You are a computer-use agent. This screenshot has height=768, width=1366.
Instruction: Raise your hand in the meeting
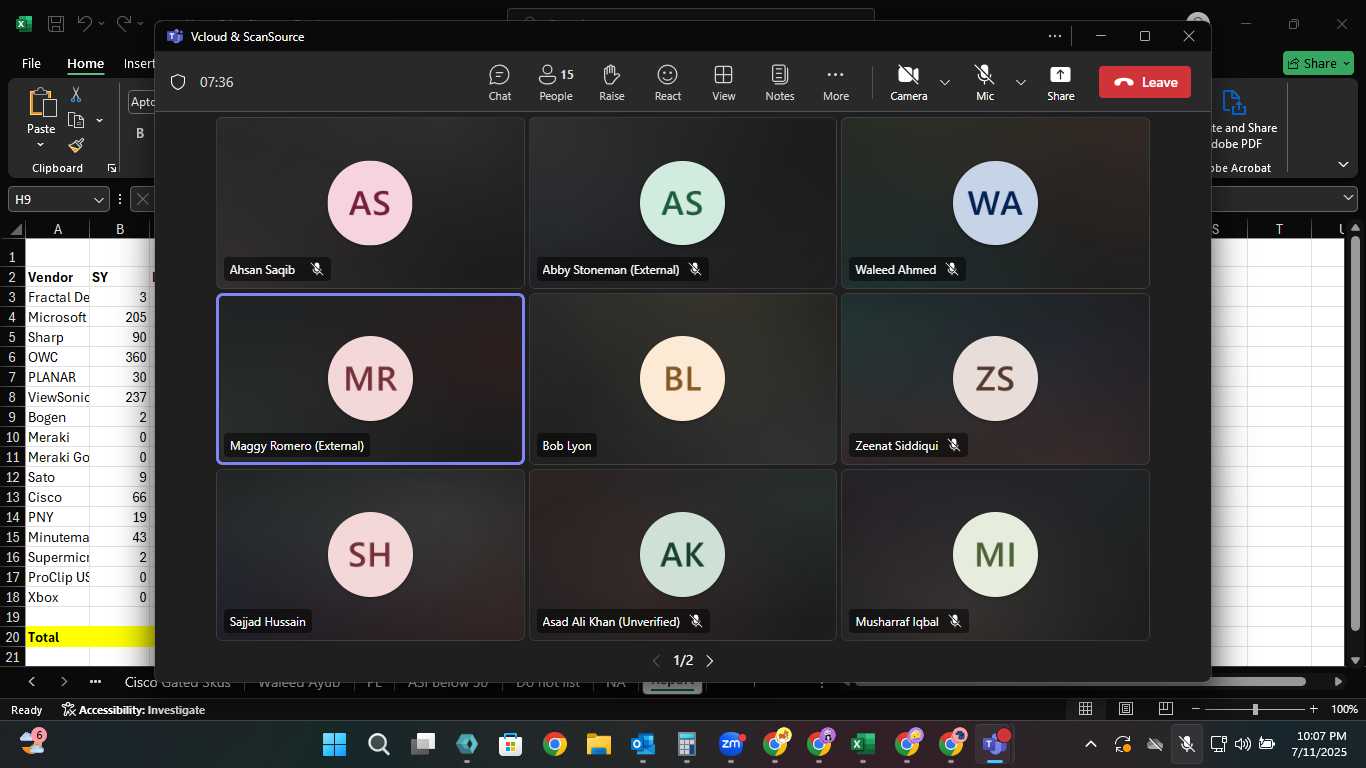[x=612, y=82]
